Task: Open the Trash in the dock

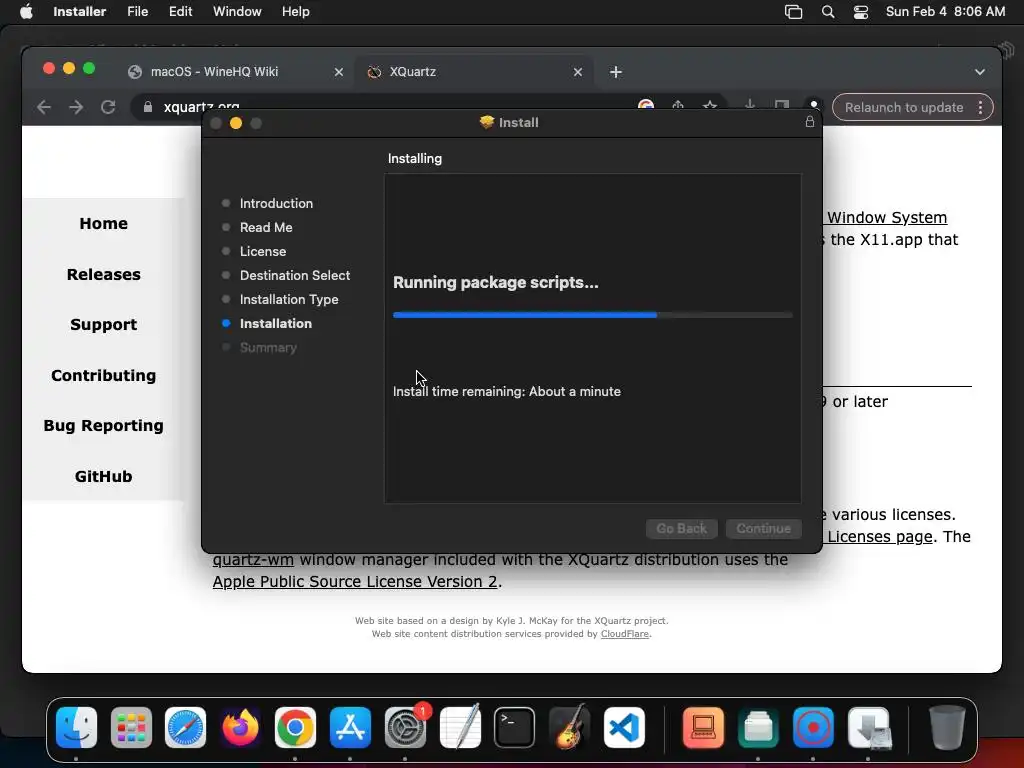Action: coord(946,727)
